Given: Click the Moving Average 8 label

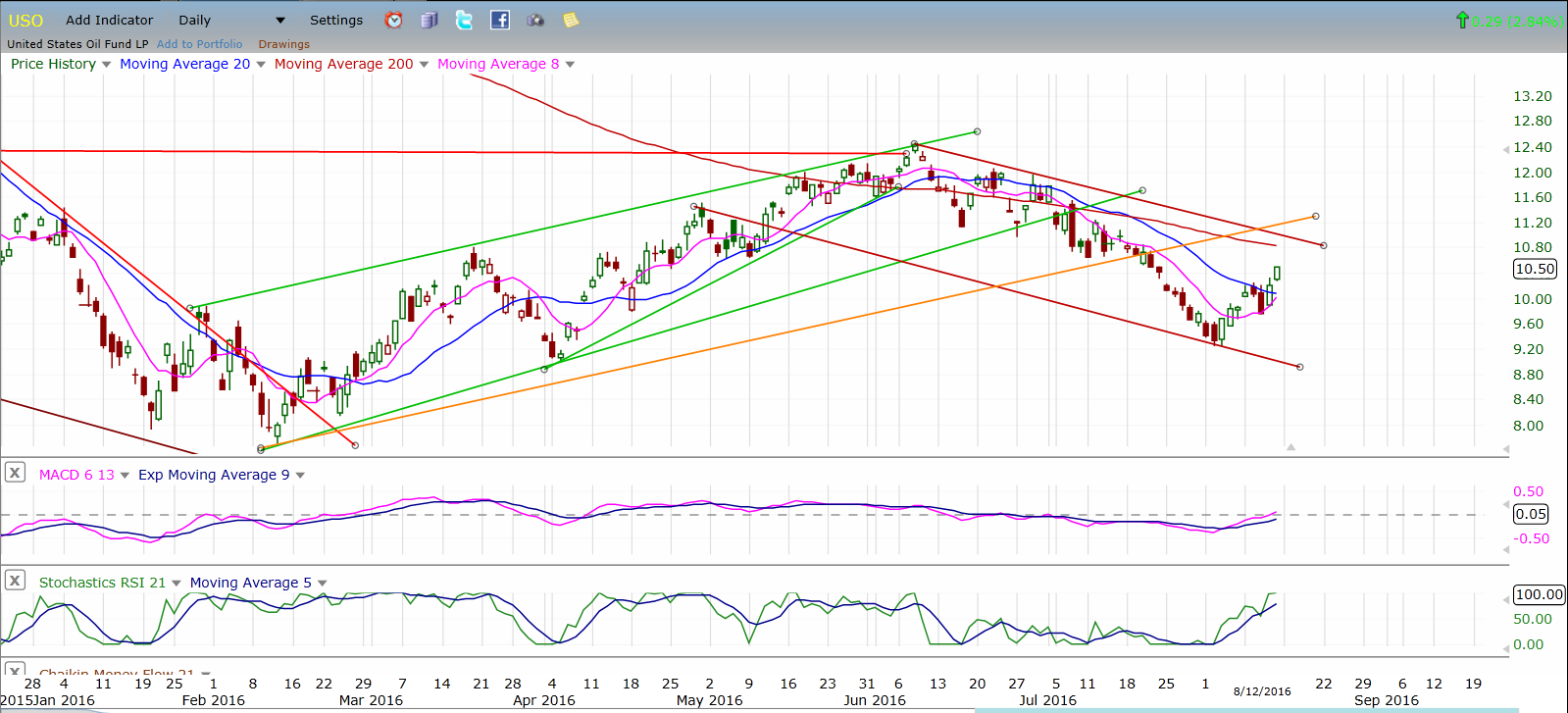Looking at the screenshot, I should (498, 64).
